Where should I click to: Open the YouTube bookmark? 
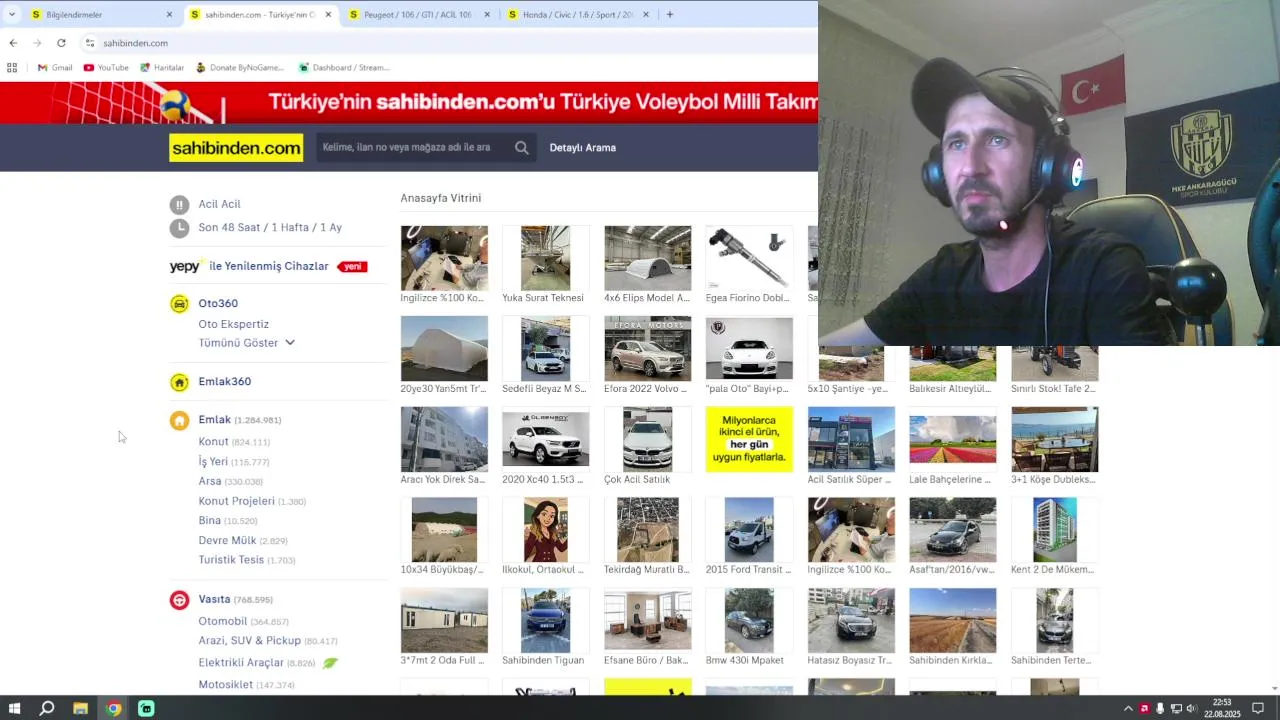click(106, 68)
